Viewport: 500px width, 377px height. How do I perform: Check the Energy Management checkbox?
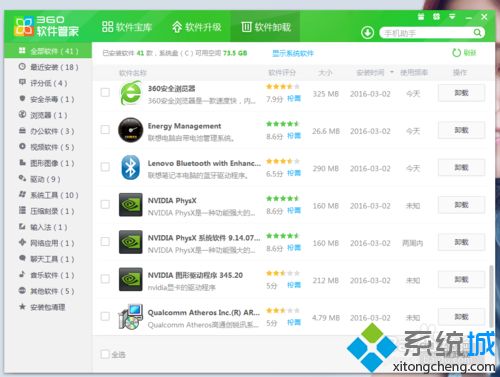[105, 130]
